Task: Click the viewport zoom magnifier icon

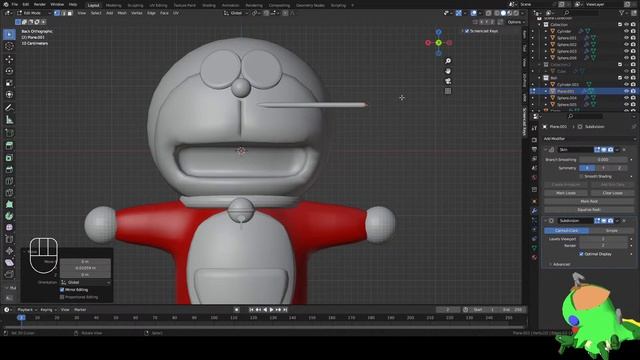Action: pos(448,61)
